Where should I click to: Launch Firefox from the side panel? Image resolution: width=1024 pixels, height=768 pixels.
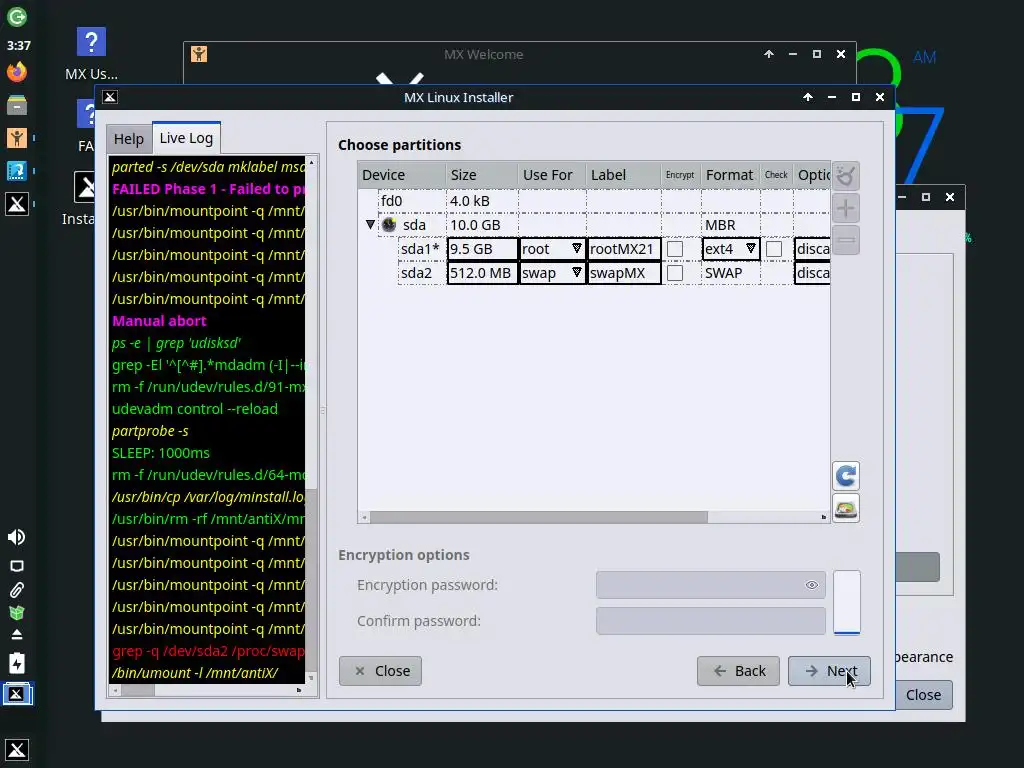17,72
